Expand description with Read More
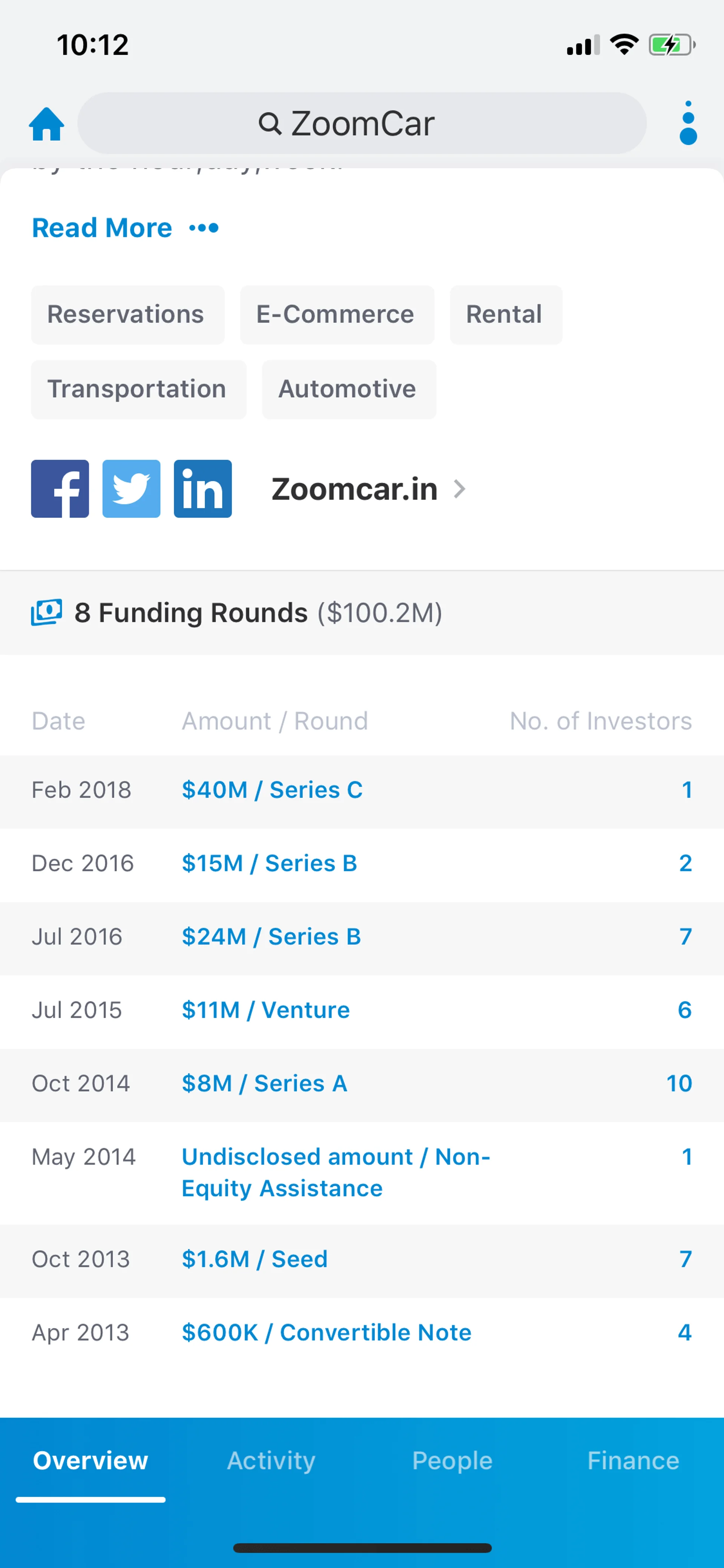Screen dimensions: 724x1568 [101, 228]
